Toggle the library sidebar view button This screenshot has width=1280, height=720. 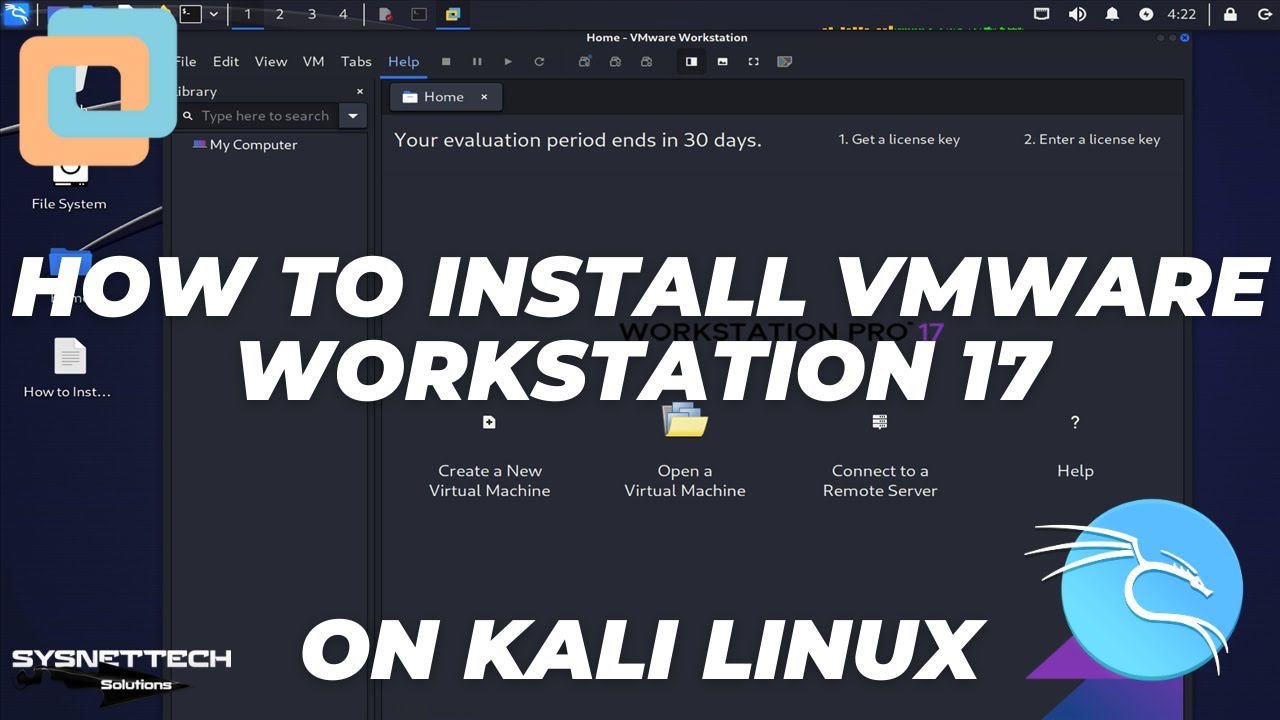point(691,61)
